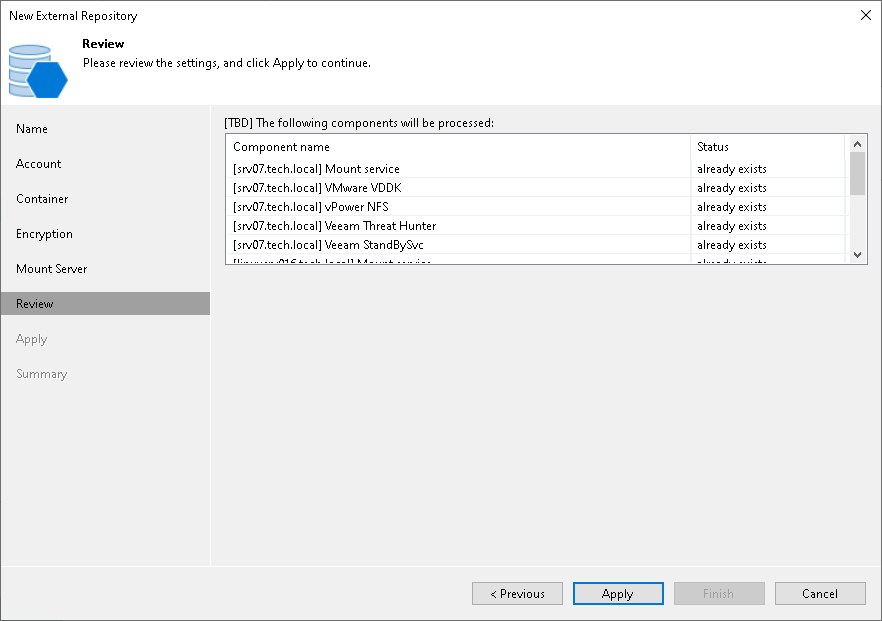The image size is (882, 621).
Task: Select the Summary step in sidebar
Action: pos(105,374)
